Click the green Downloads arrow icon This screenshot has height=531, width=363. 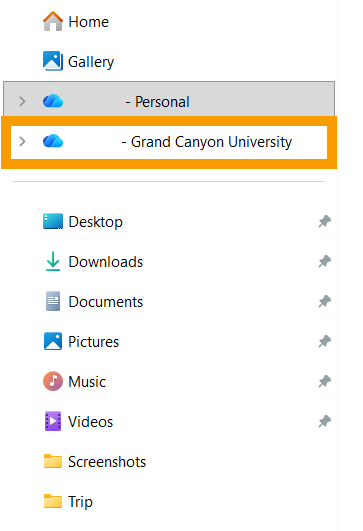[x=53, y=261]
